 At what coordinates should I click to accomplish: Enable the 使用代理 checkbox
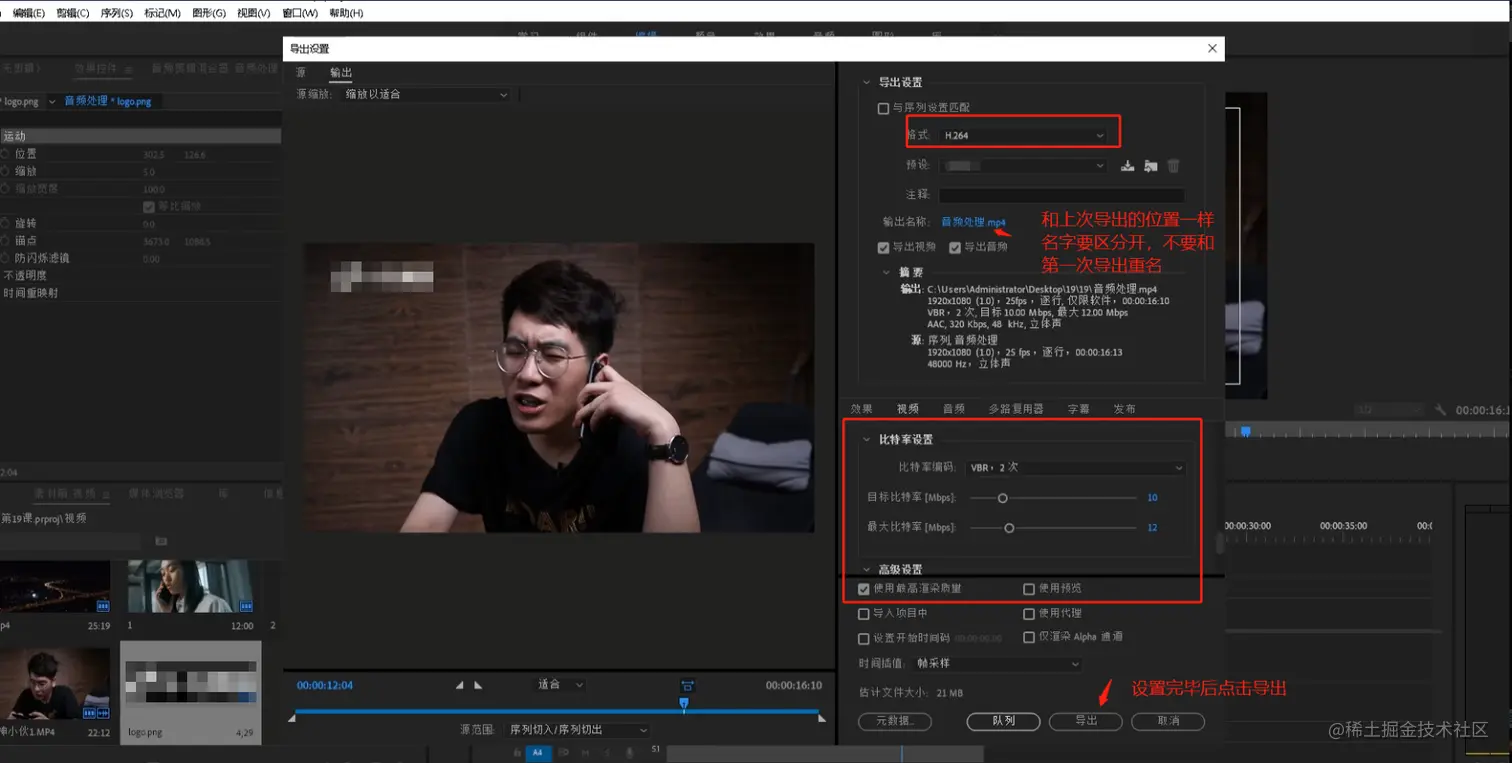1029,614
